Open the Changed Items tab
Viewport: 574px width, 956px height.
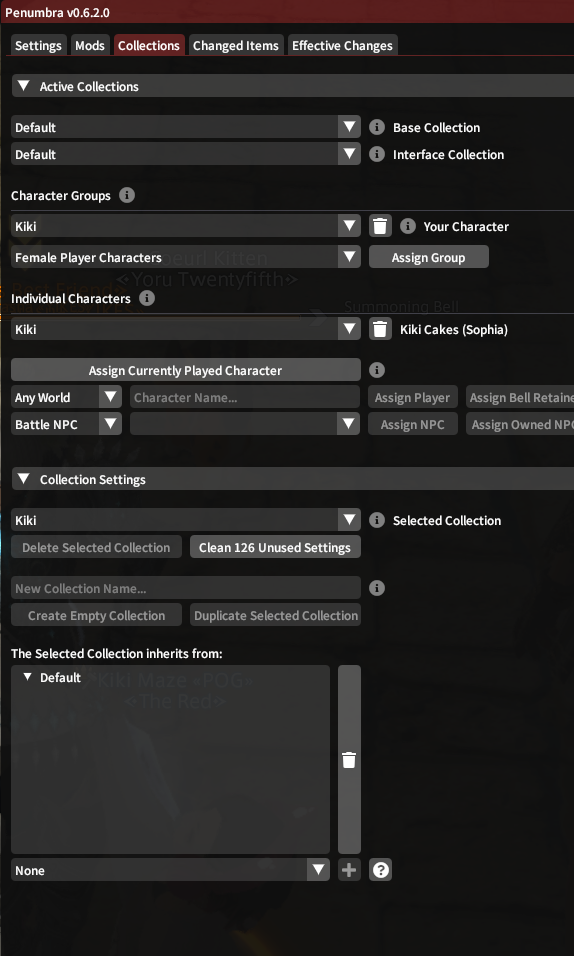click(235, 45)
